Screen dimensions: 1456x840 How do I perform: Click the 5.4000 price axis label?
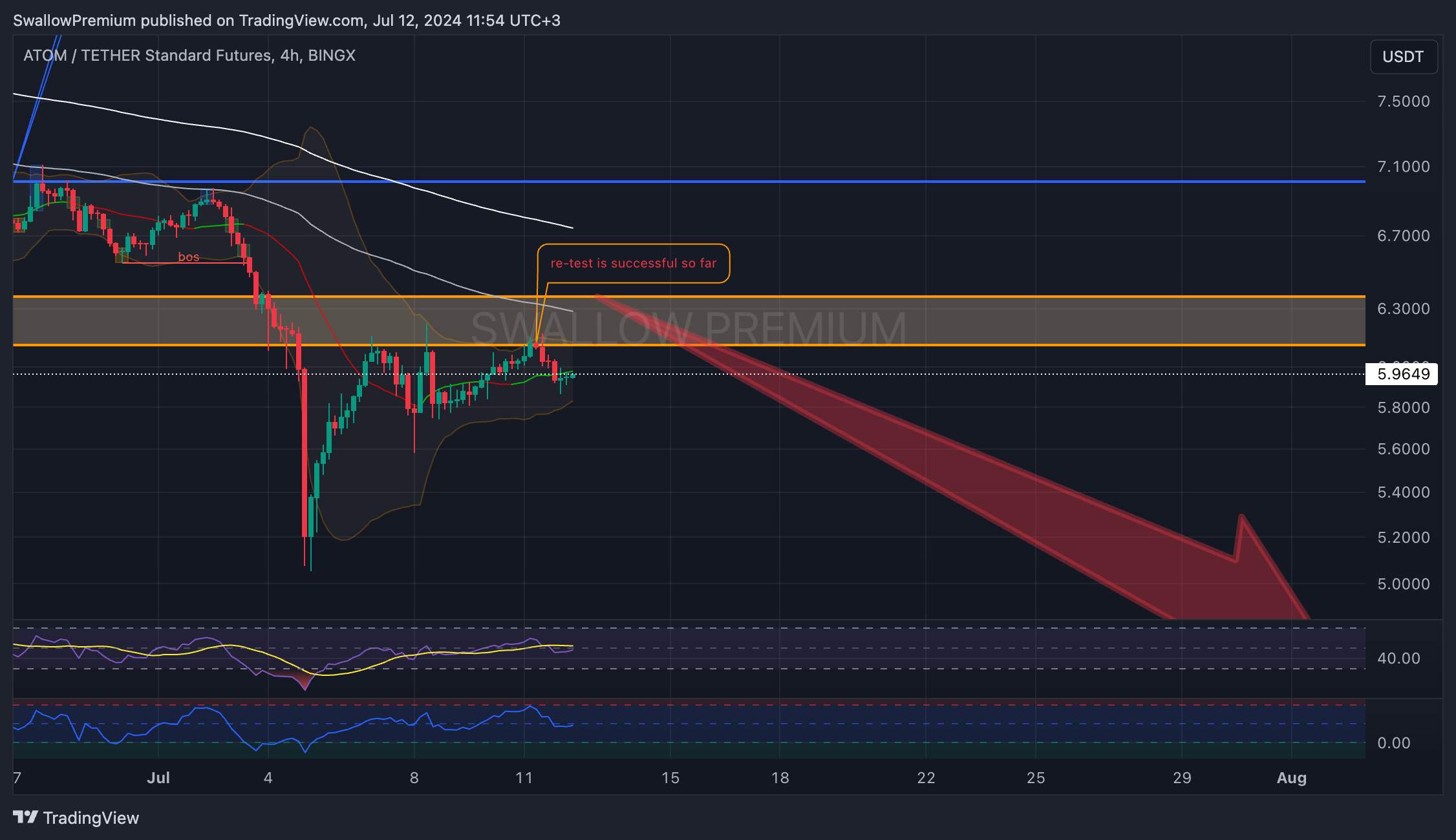coord(1404,492)
